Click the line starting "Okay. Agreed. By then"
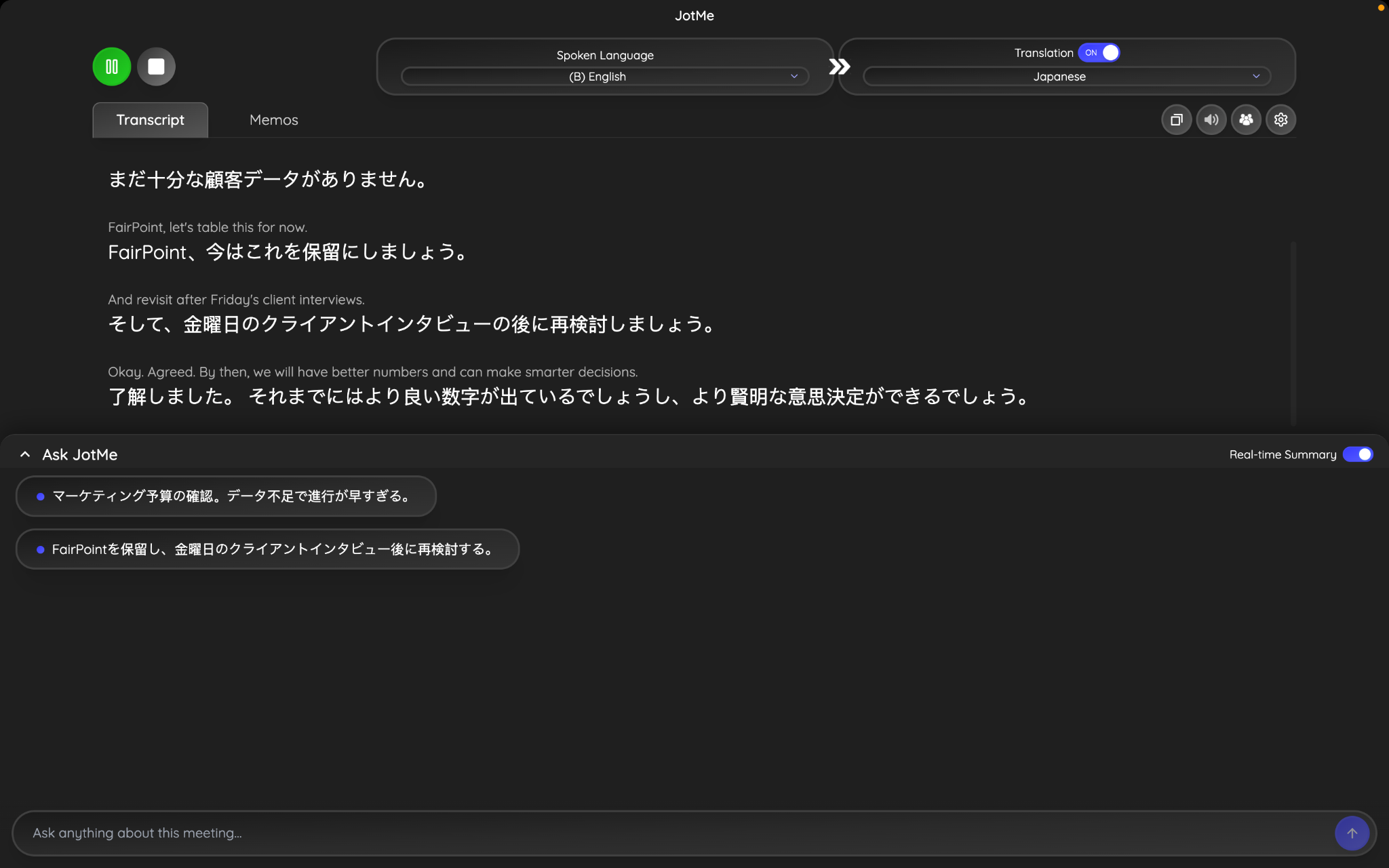The width and height of the screenshot is (1389, 868). point(373,372)
